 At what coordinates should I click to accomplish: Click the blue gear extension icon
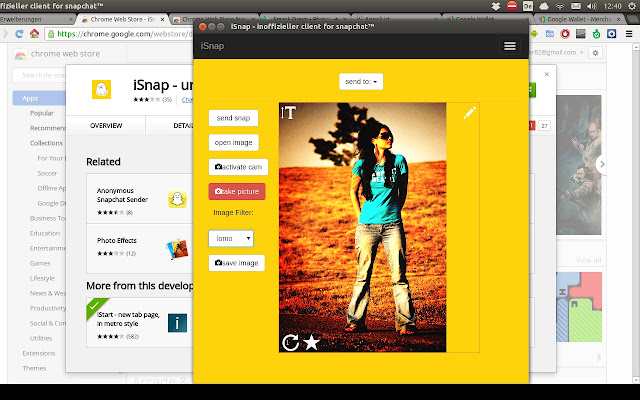pyautogui.click(x=611, y=34)
